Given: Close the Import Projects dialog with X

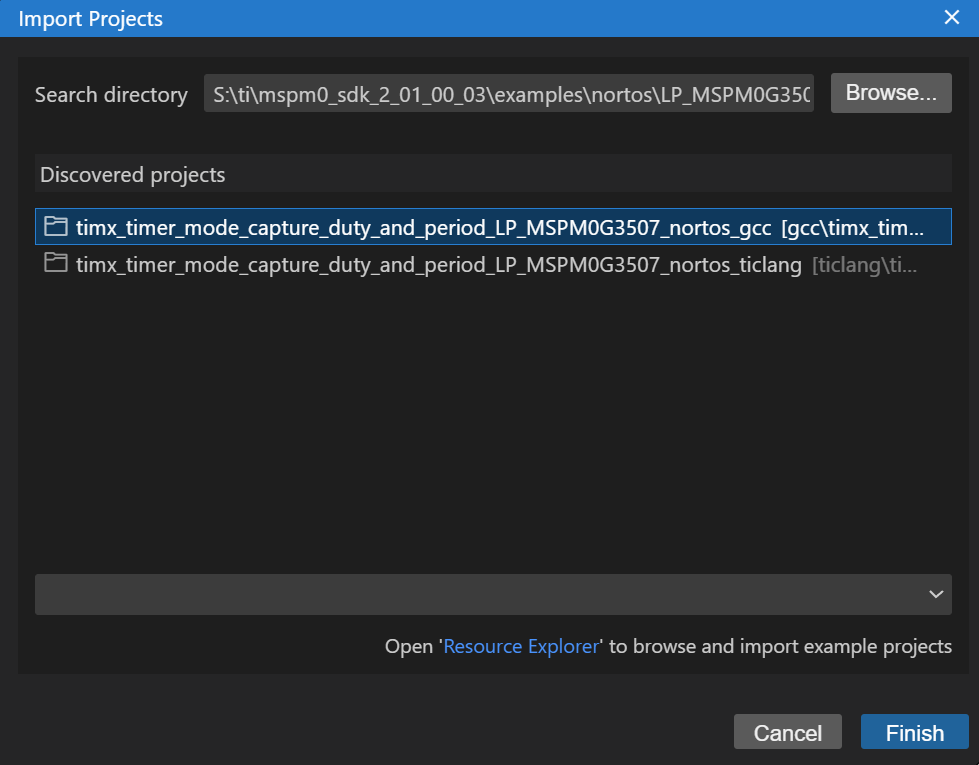Looking at the screenshot, I should [951, 17].
